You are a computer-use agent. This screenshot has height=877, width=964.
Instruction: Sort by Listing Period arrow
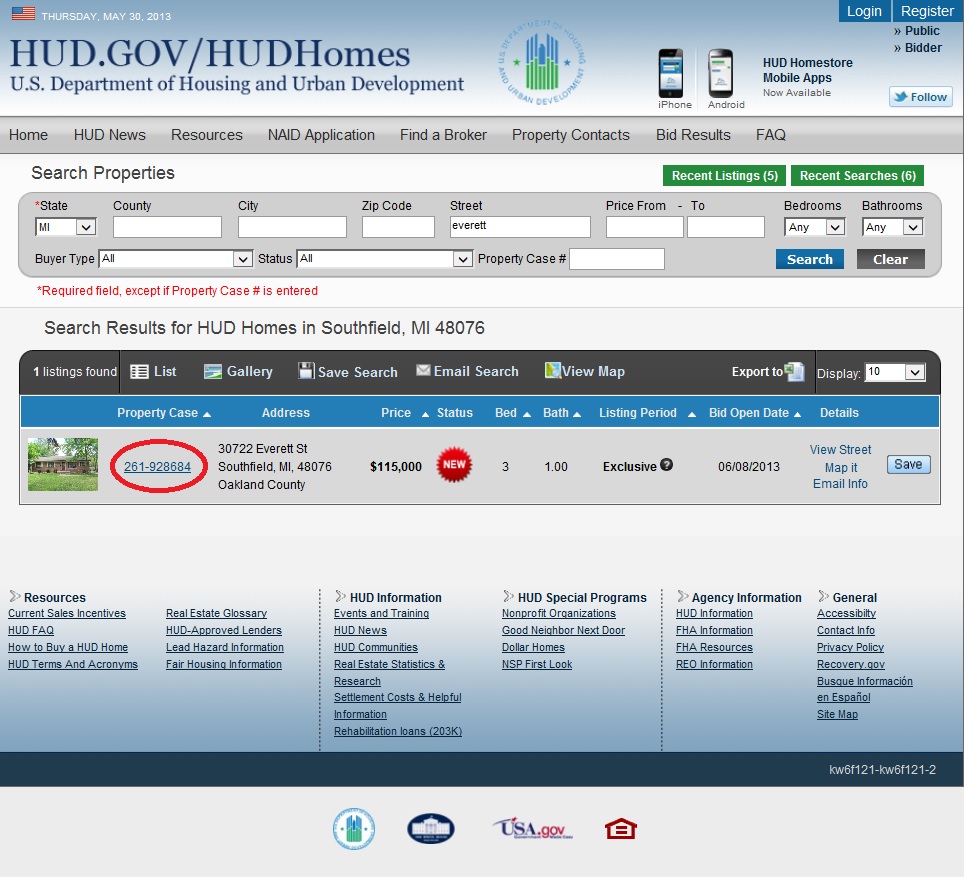pyautogui.click(x=692, y=415)
